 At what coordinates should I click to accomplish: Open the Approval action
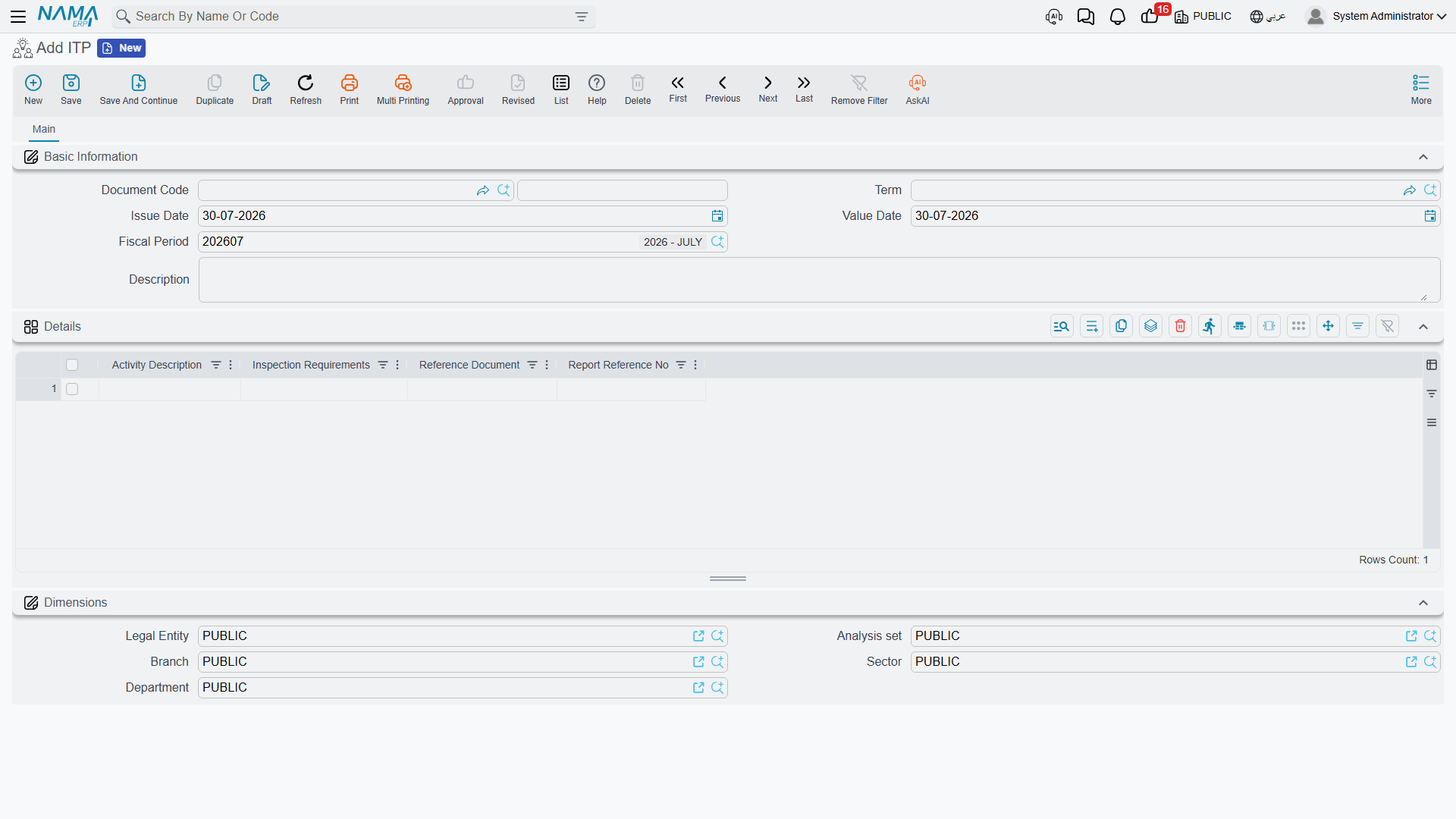466,89
